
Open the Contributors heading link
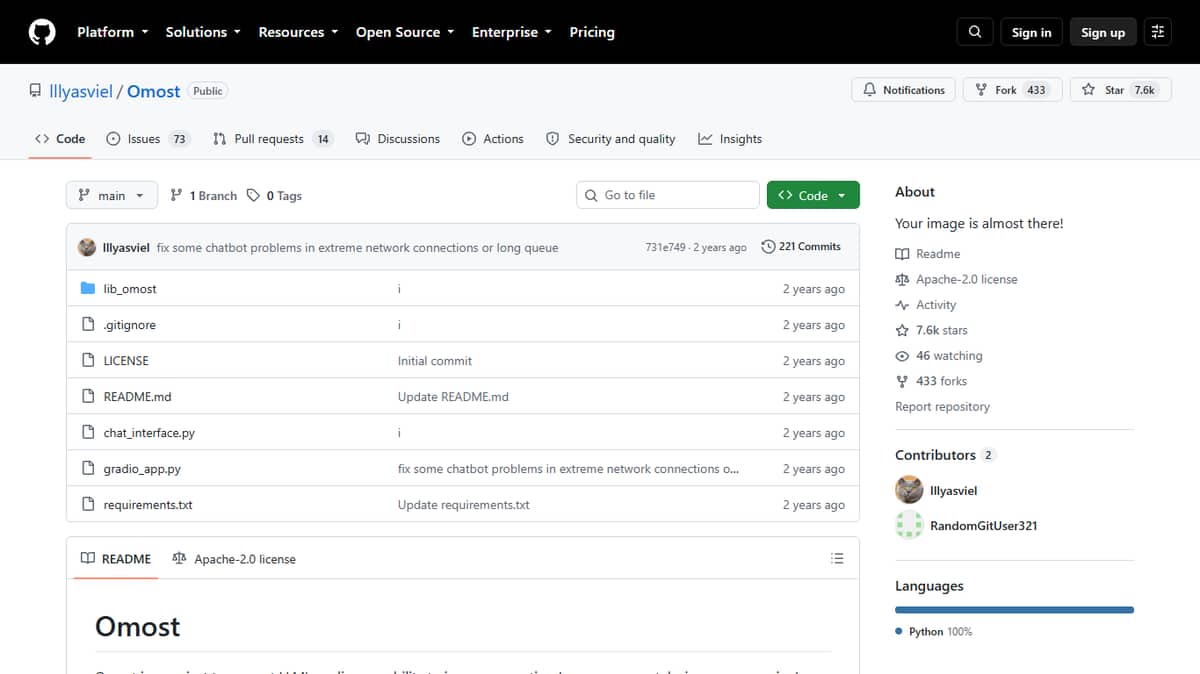[945, 455]
